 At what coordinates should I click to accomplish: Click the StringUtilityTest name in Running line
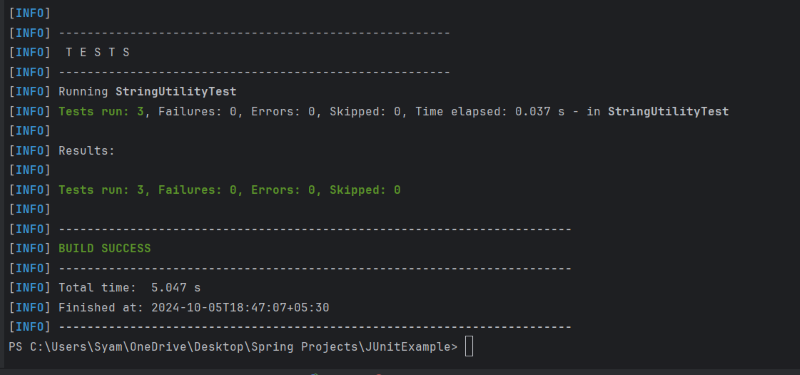(176, 92)
